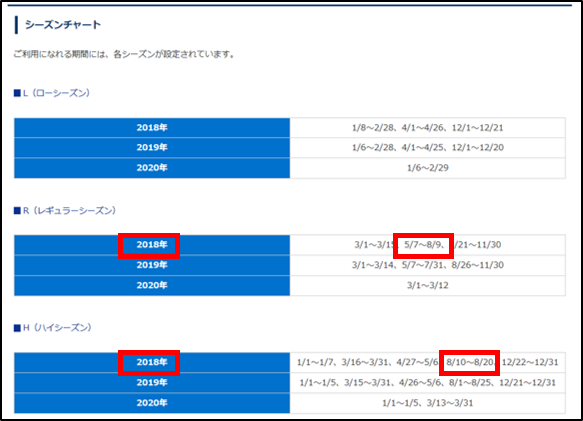The width and height of the screenshot is (583, 421).
Task: Select 2018年 cell in high season table
Action: tap(152, 362)
